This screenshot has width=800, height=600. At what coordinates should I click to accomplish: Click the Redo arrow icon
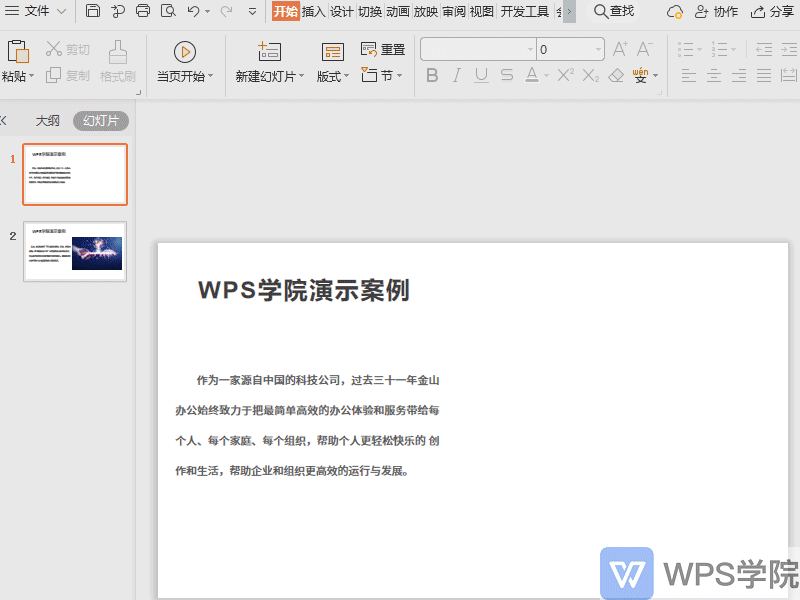[226, 11]
